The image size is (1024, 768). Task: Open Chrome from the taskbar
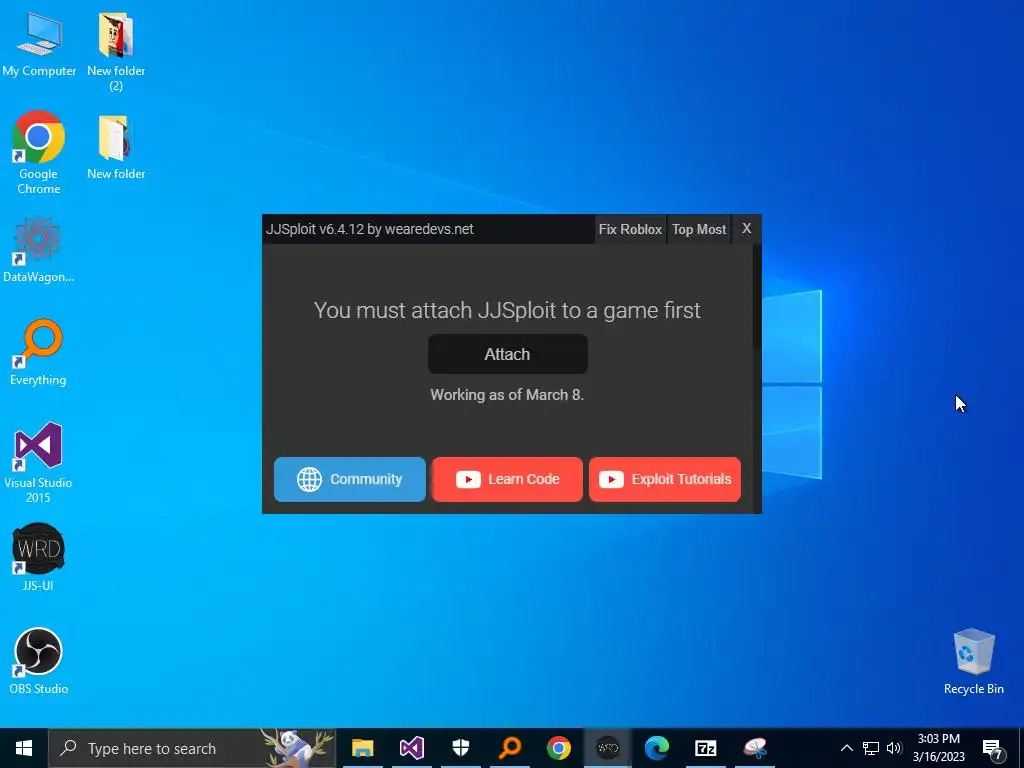tap(559, 748)
